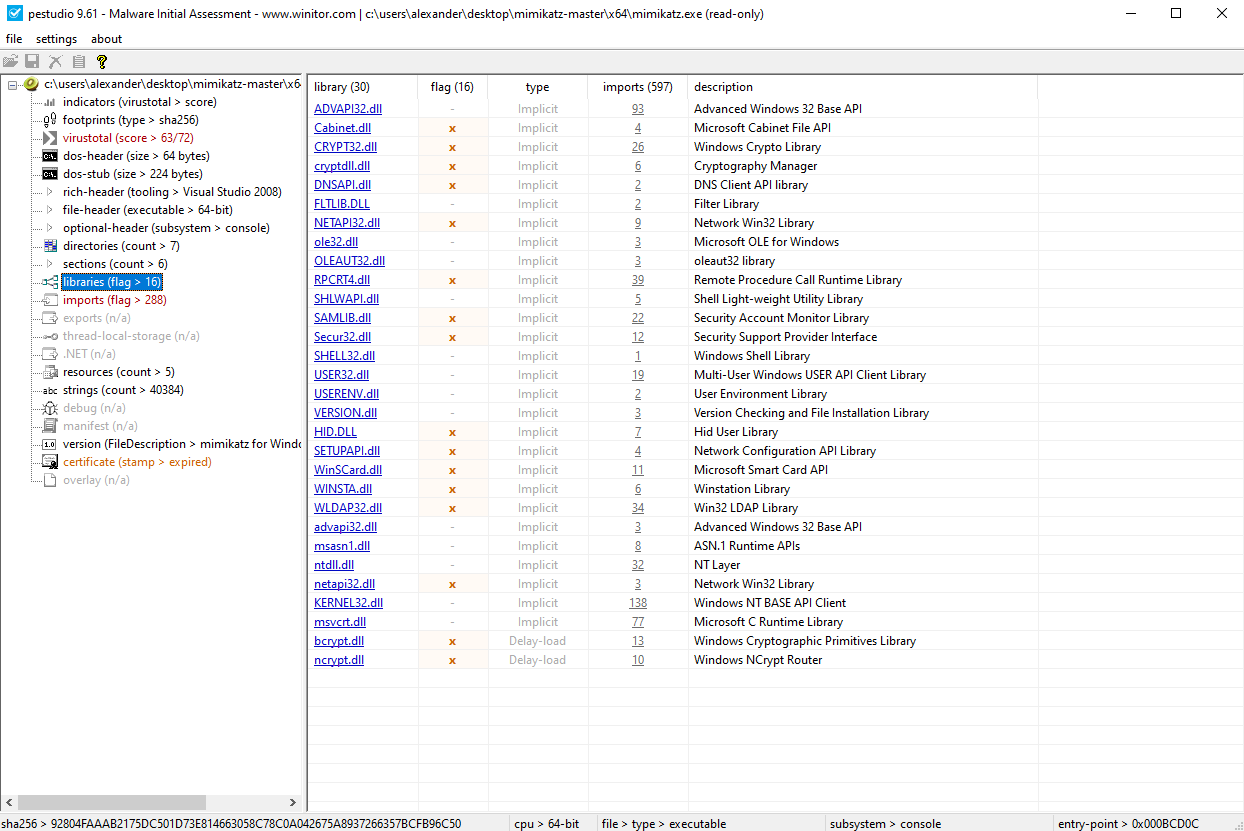Click the flag x in Cabinet.dll row

(x=452, y=128)
